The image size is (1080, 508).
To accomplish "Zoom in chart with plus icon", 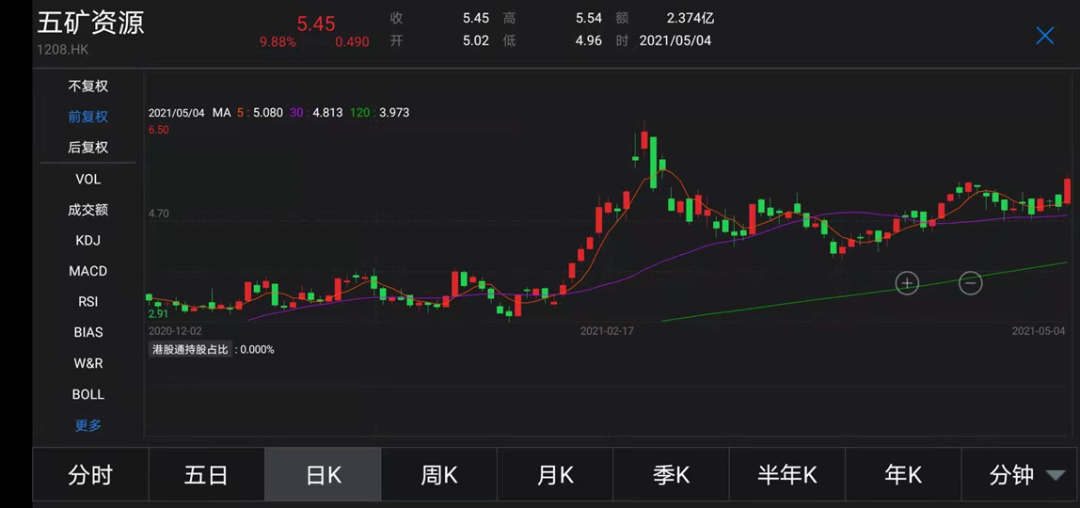I will point(907,283).
